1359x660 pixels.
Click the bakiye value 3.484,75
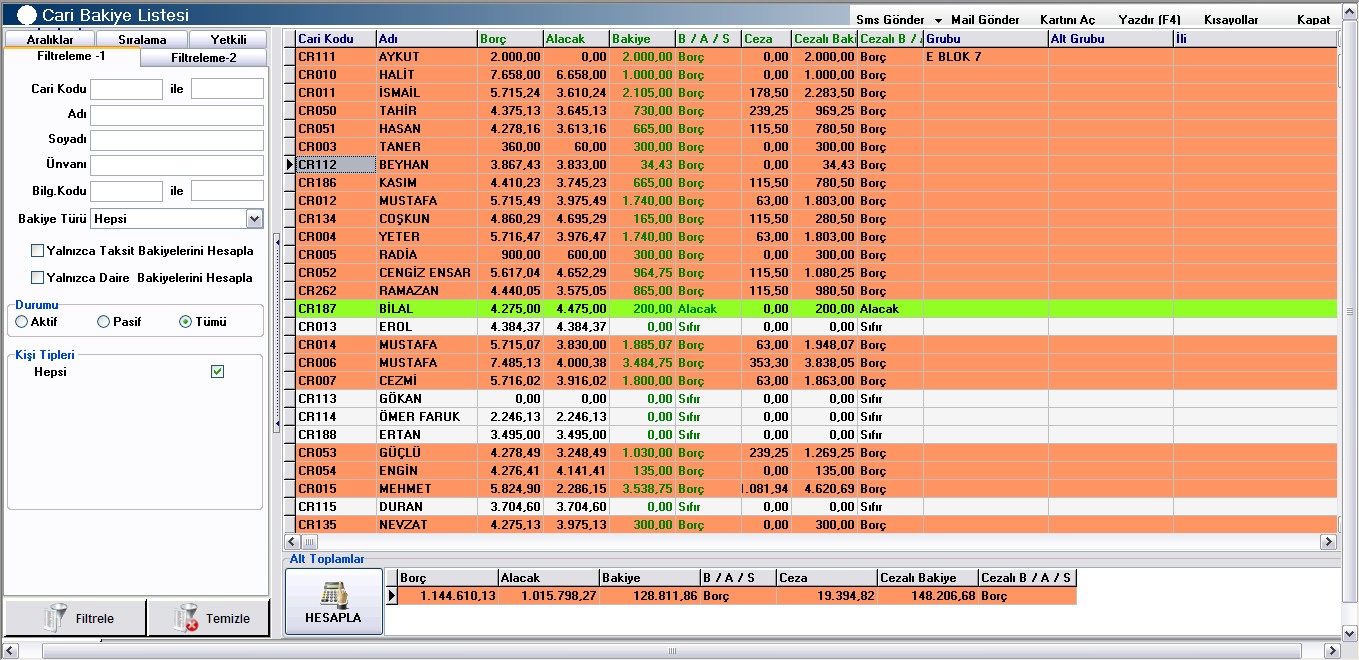click(x=647, y=363)
